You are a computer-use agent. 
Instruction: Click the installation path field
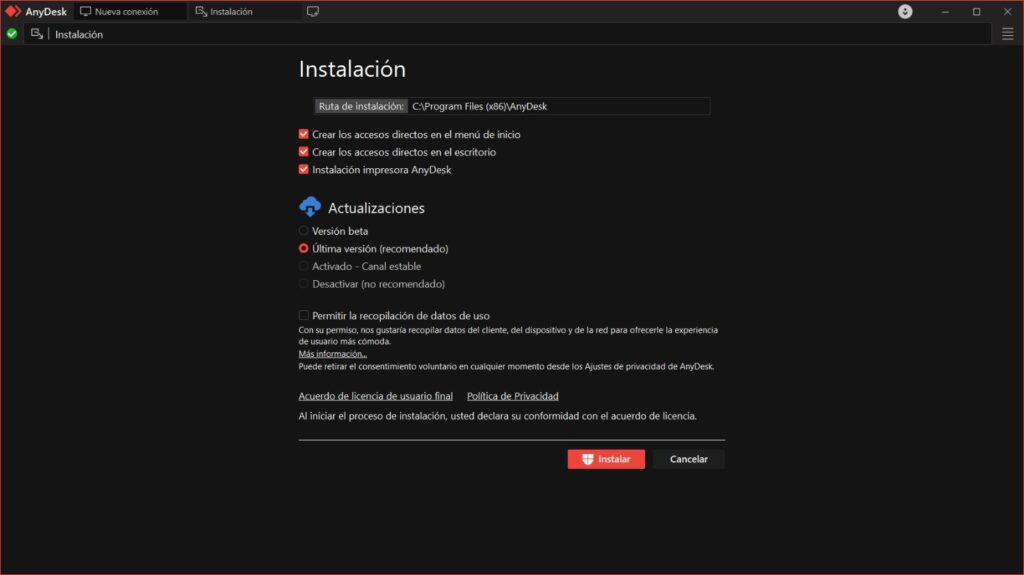click(558, 106)
